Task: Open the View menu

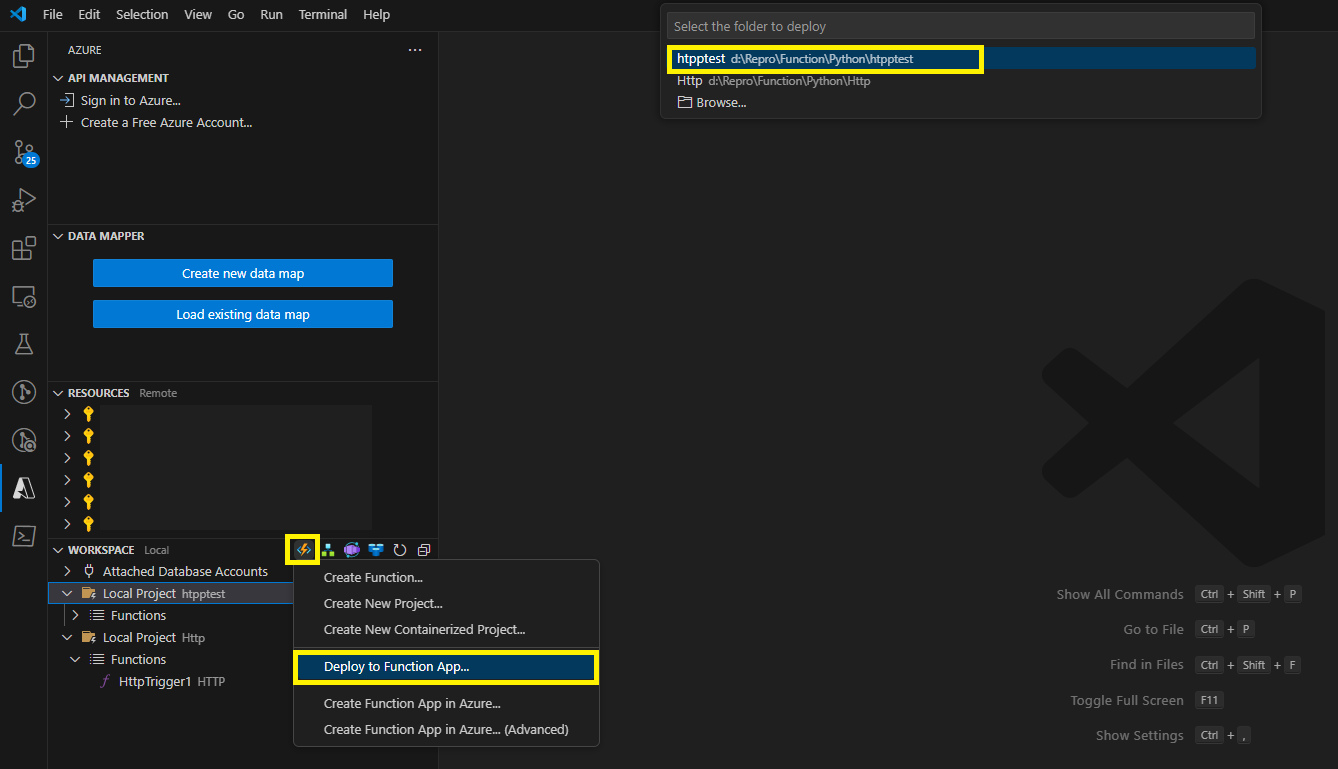Action: click(198, 15)
